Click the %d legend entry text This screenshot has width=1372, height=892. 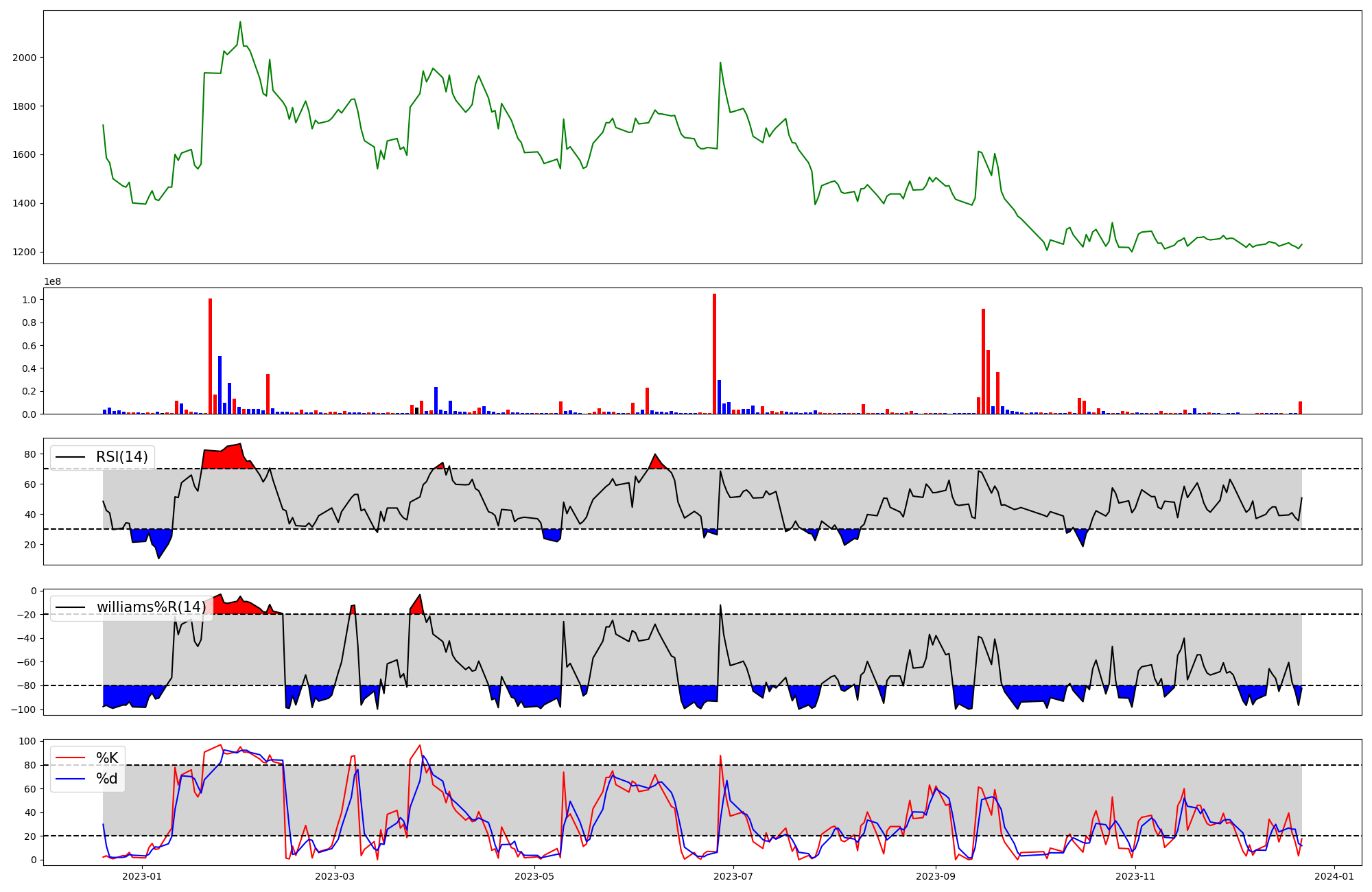point(107,779)
